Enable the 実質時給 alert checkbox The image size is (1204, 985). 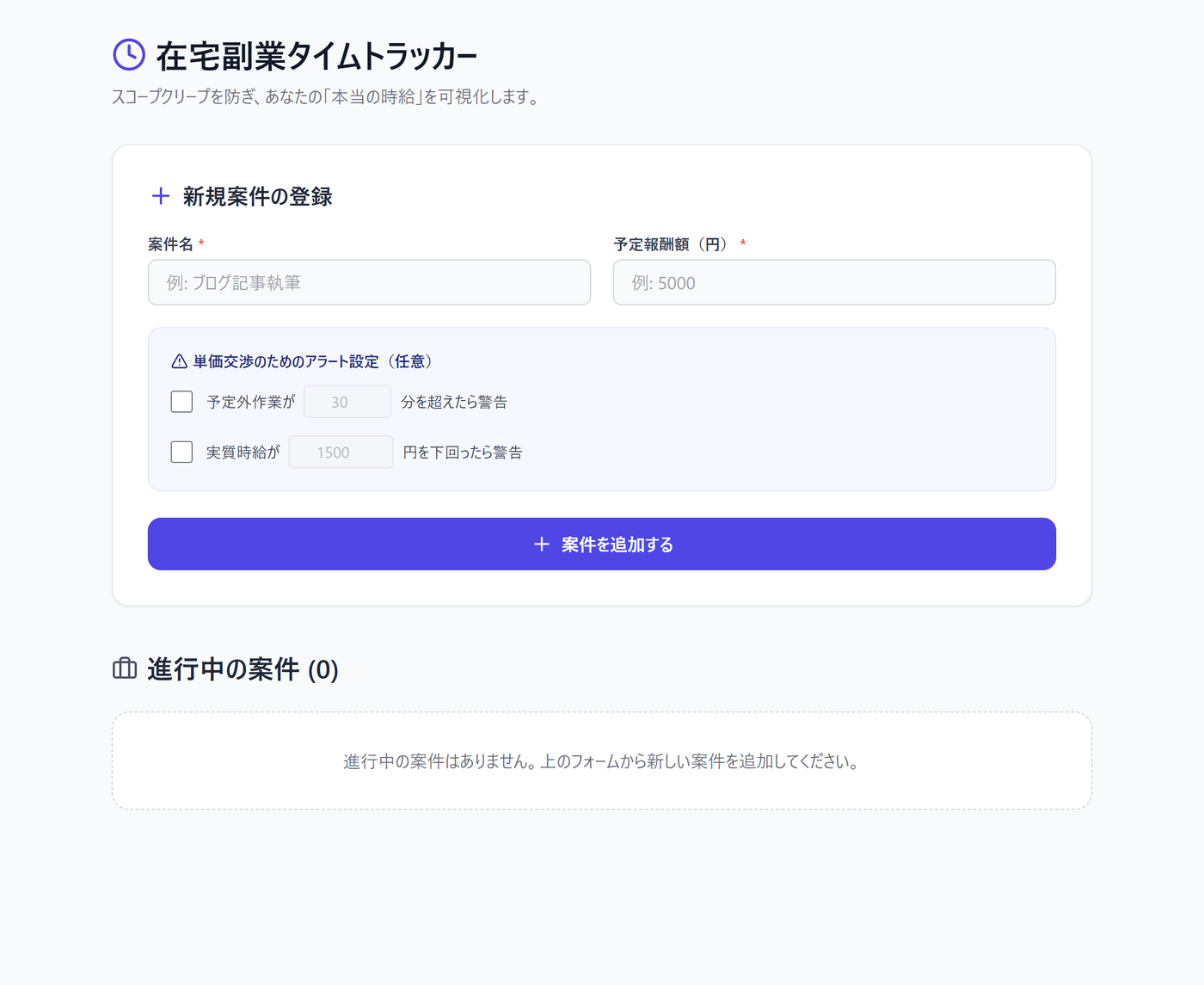tap(181, 452)
